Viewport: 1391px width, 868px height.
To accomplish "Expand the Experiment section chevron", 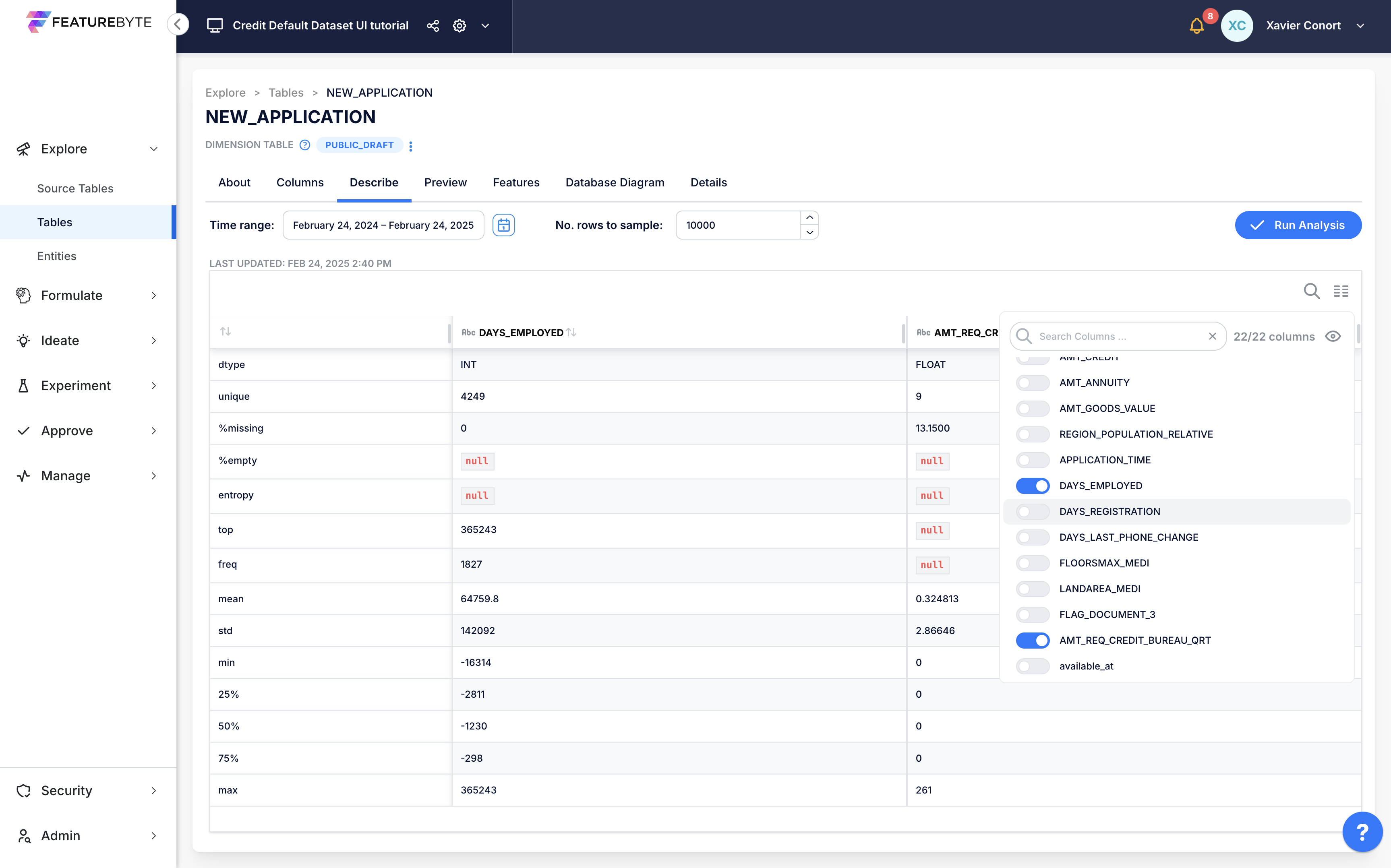I will tap(154, 386).
